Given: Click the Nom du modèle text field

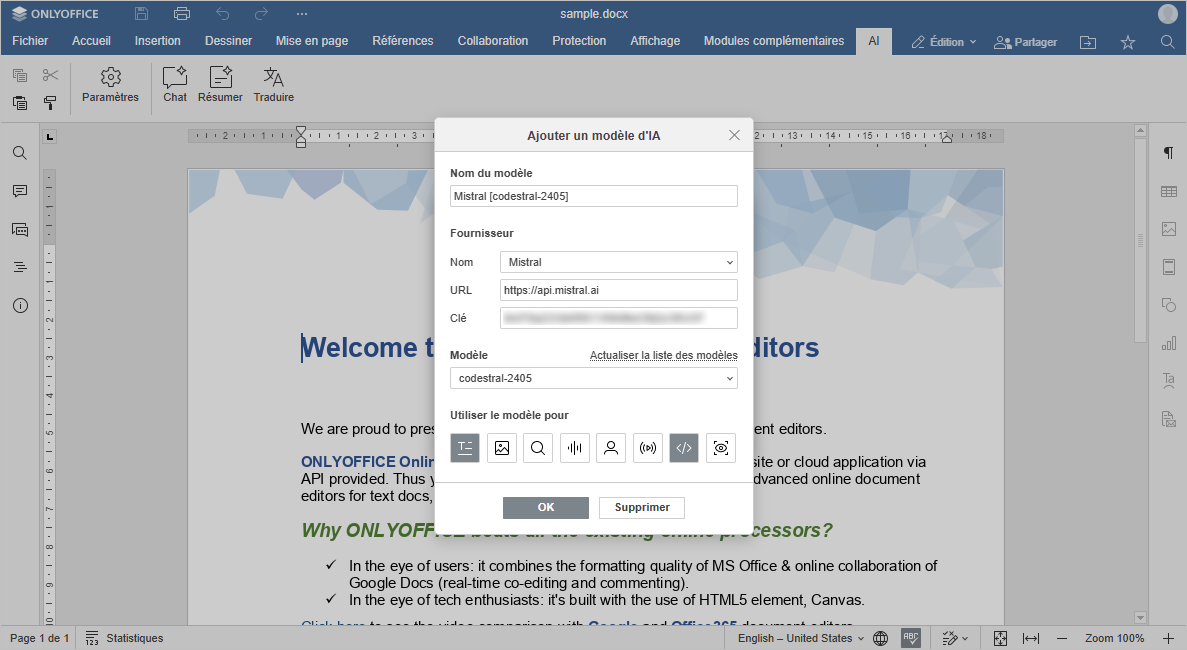Looking at the screenshot, I should (593, 196).
